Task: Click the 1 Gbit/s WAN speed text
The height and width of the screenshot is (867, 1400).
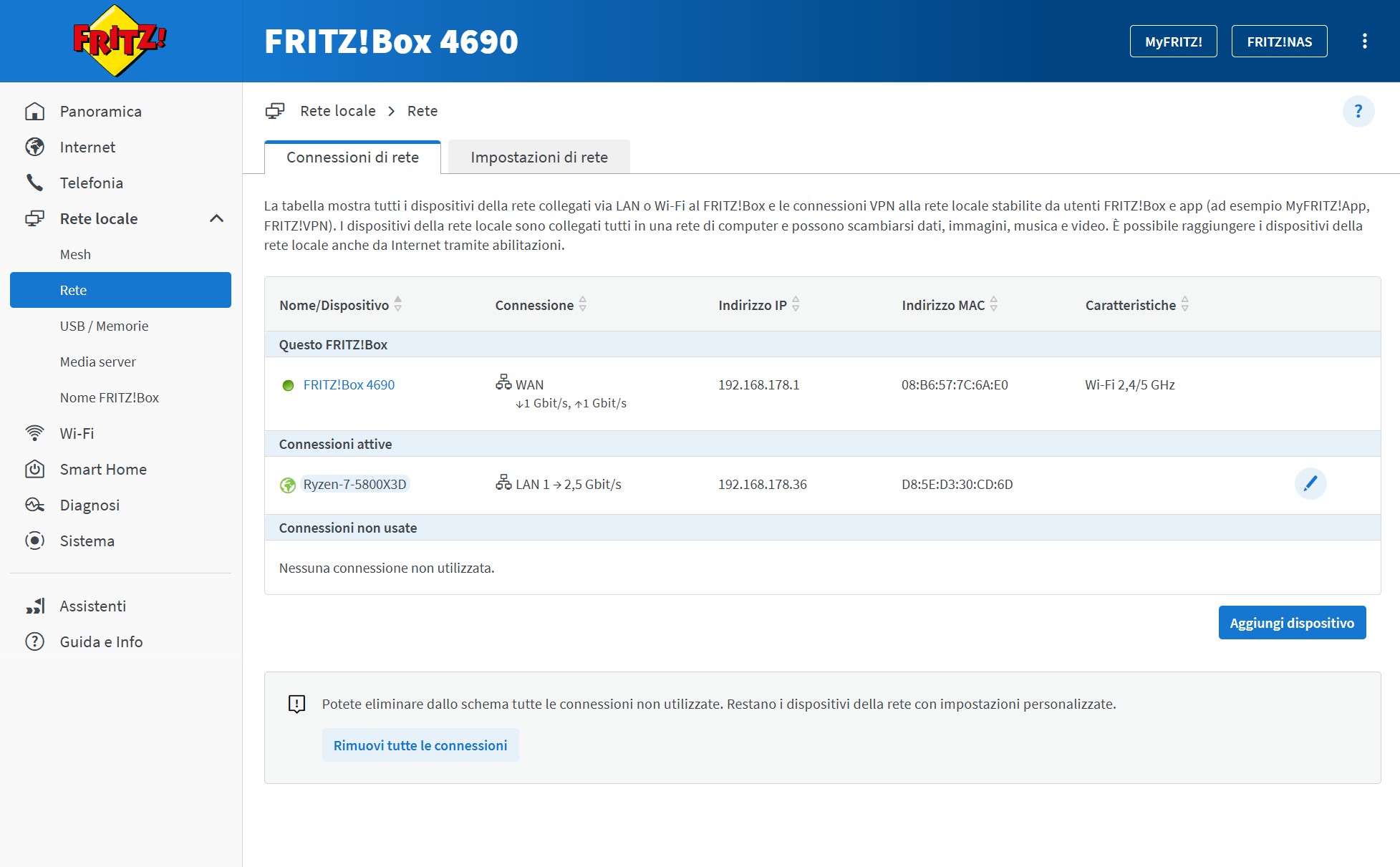Action: [571, 403]
